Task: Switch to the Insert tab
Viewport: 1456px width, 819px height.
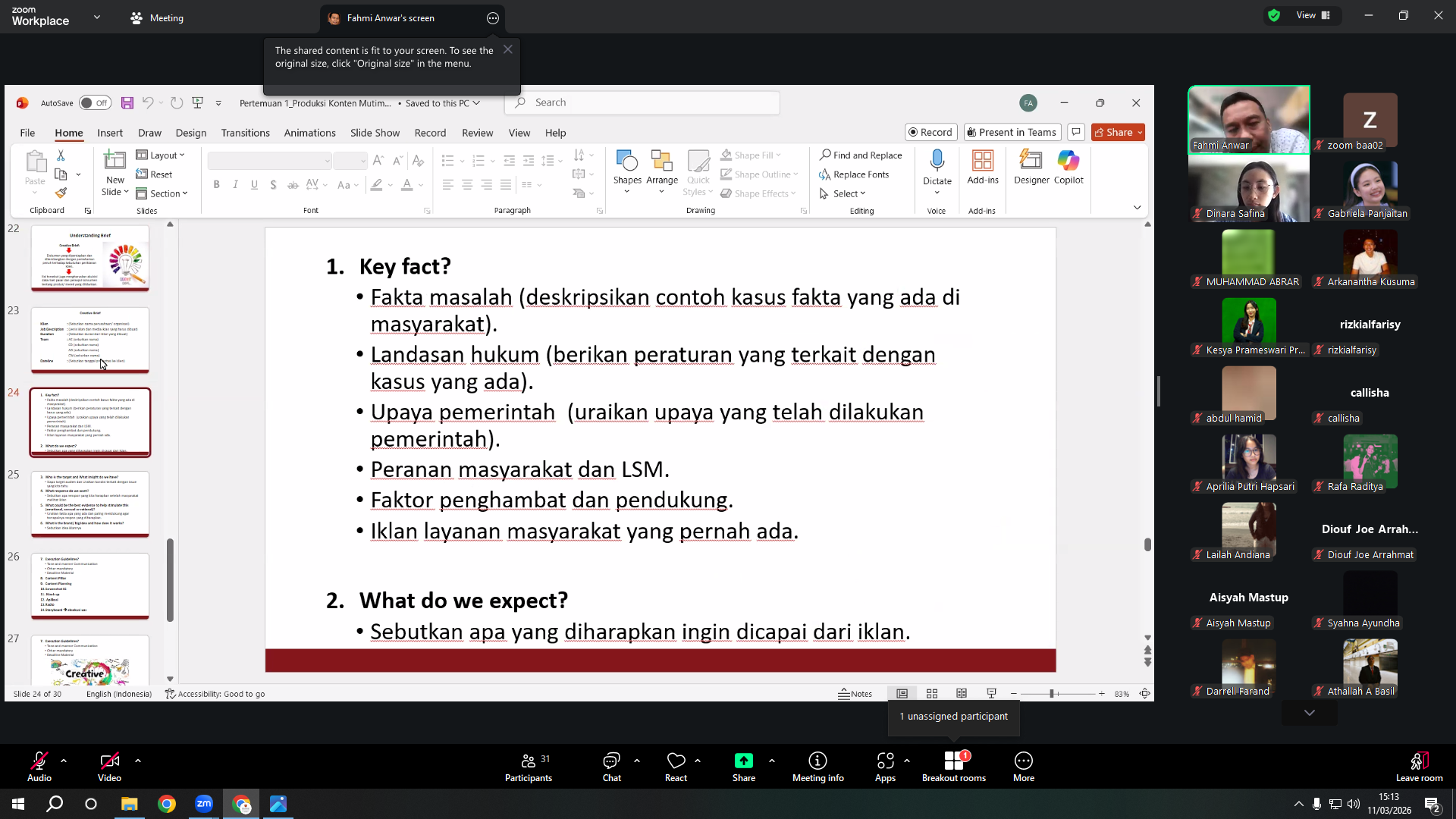Action: [x=110, y=133]
